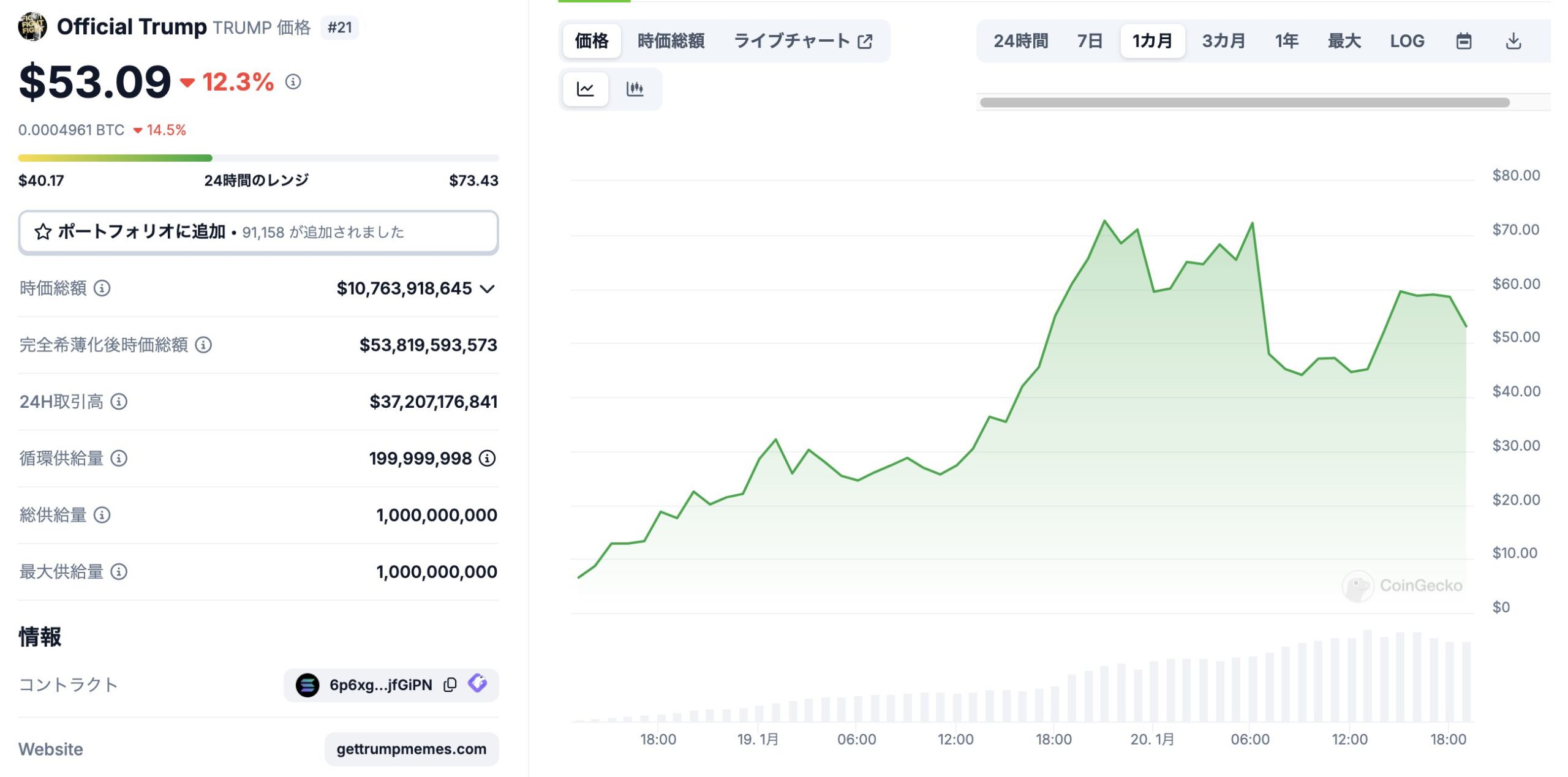Select the 価格 chart tab
Viewport: 1568px width, 777px height.
click(x=592, y=41)
